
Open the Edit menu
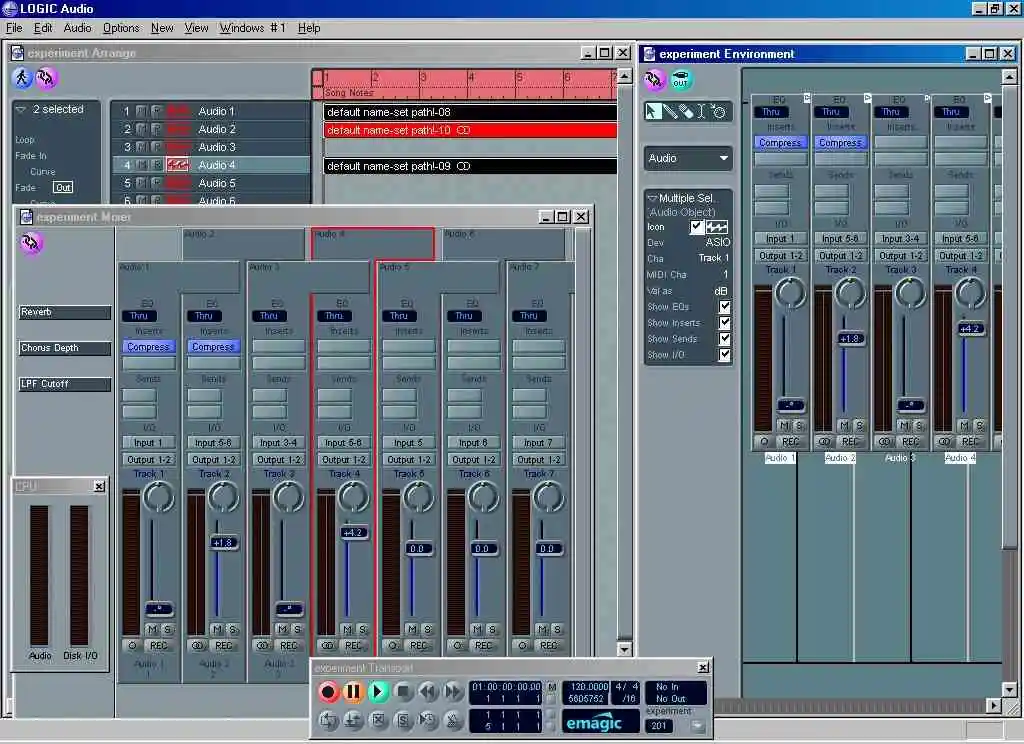pyautogui.click(x=43, y=28)
